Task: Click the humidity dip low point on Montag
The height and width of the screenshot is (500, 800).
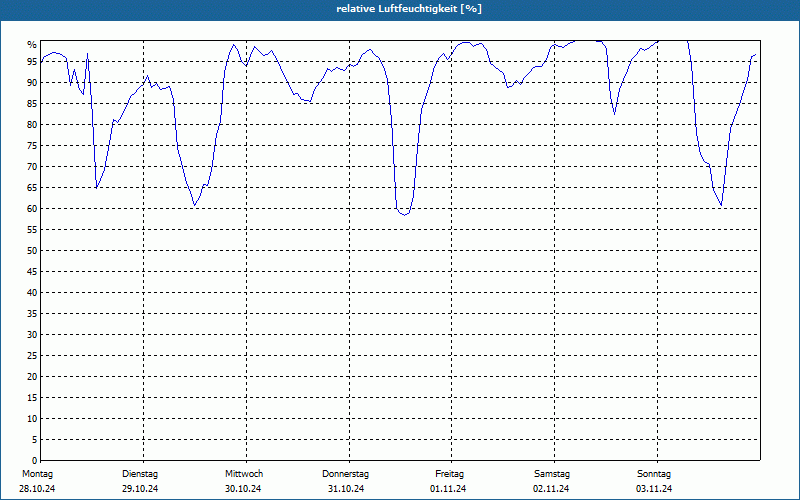Action: point(97,188)
